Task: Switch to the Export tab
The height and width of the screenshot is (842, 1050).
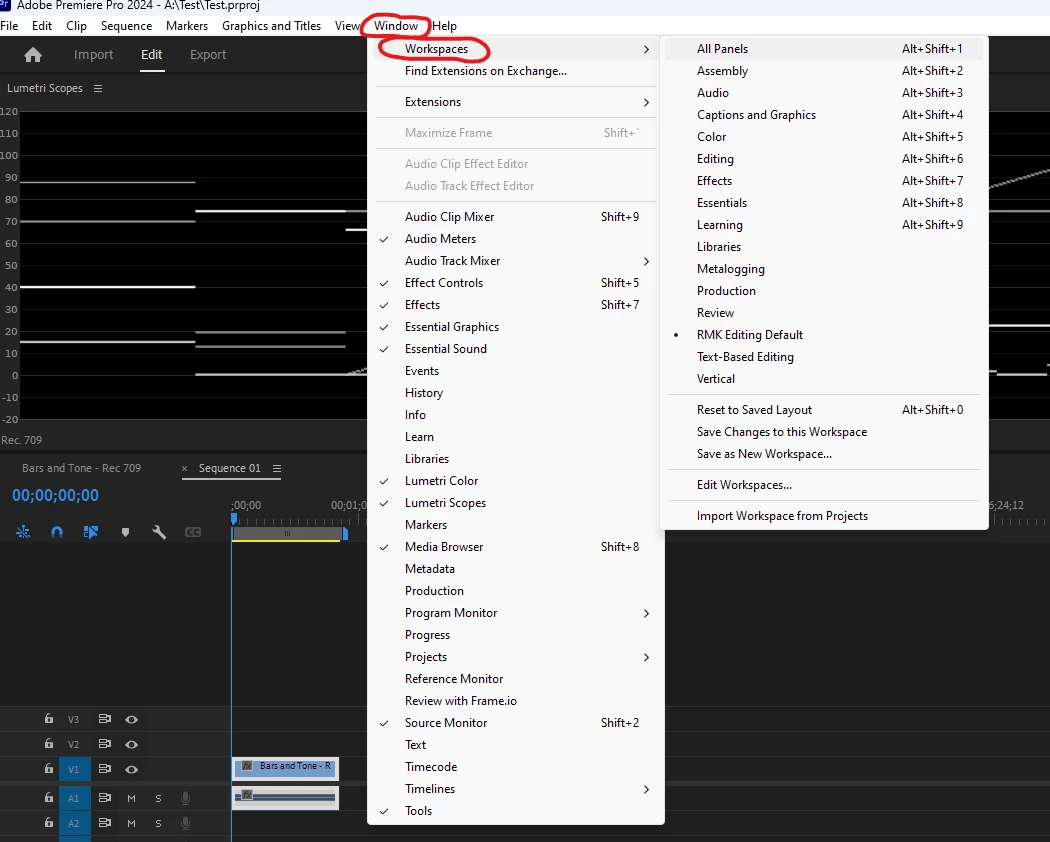Action: [208, 55]
